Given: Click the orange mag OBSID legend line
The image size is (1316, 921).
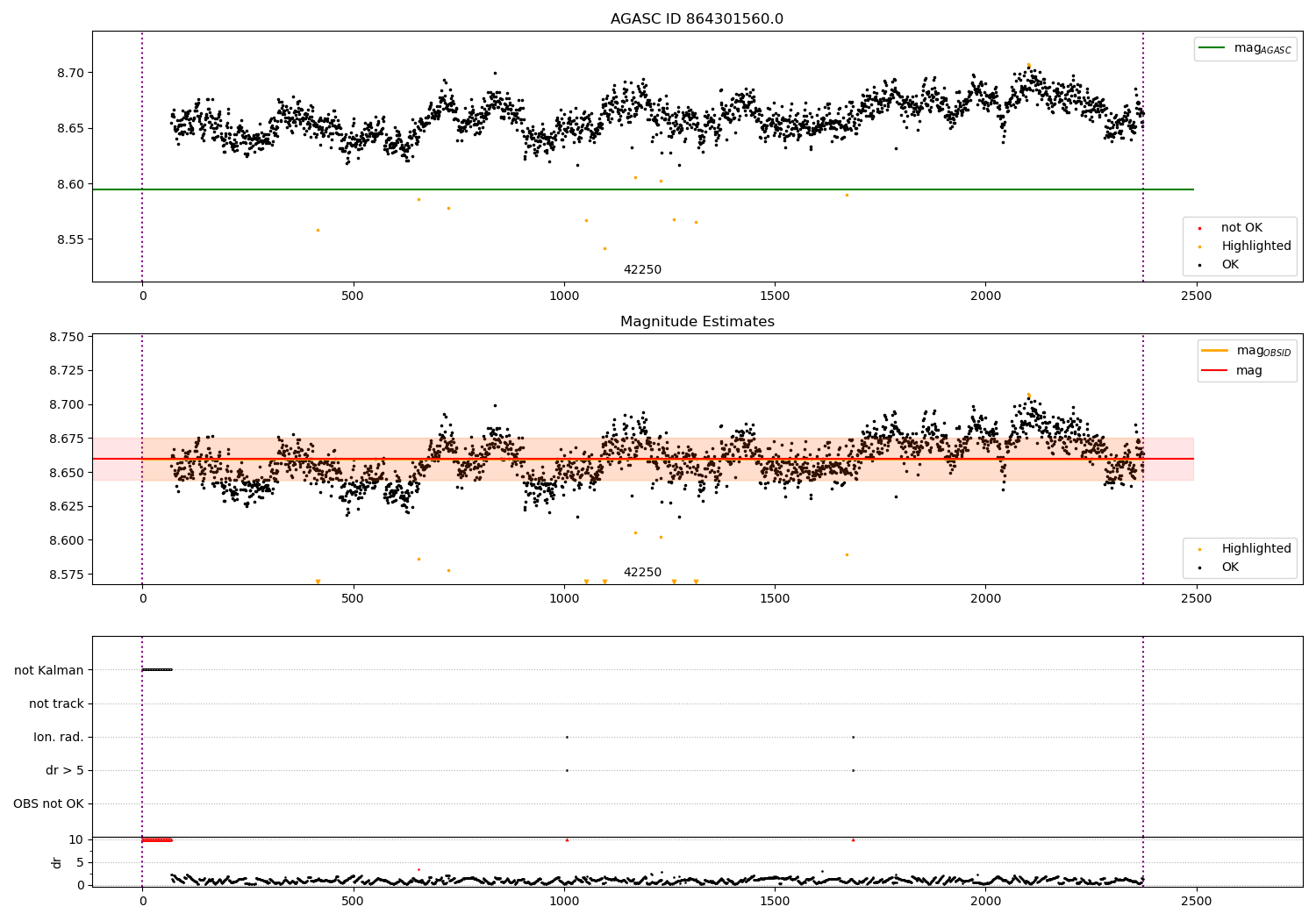Looking at the screenshot, I should (1215, 351).
